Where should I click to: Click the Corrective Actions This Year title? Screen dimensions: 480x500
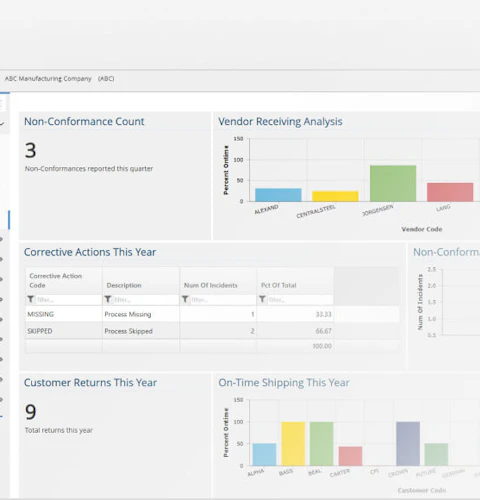click(90, 252)
